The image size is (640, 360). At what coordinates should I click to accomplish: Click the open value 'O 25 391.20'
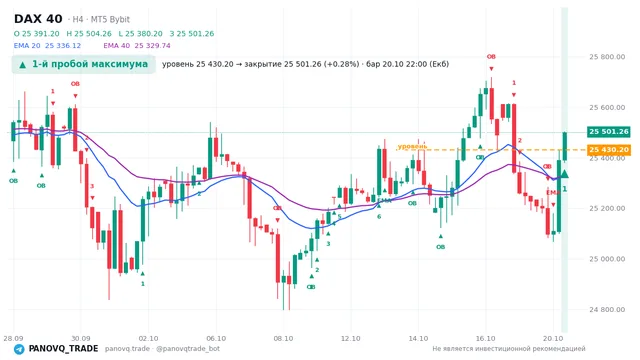[x=36, y=34]
